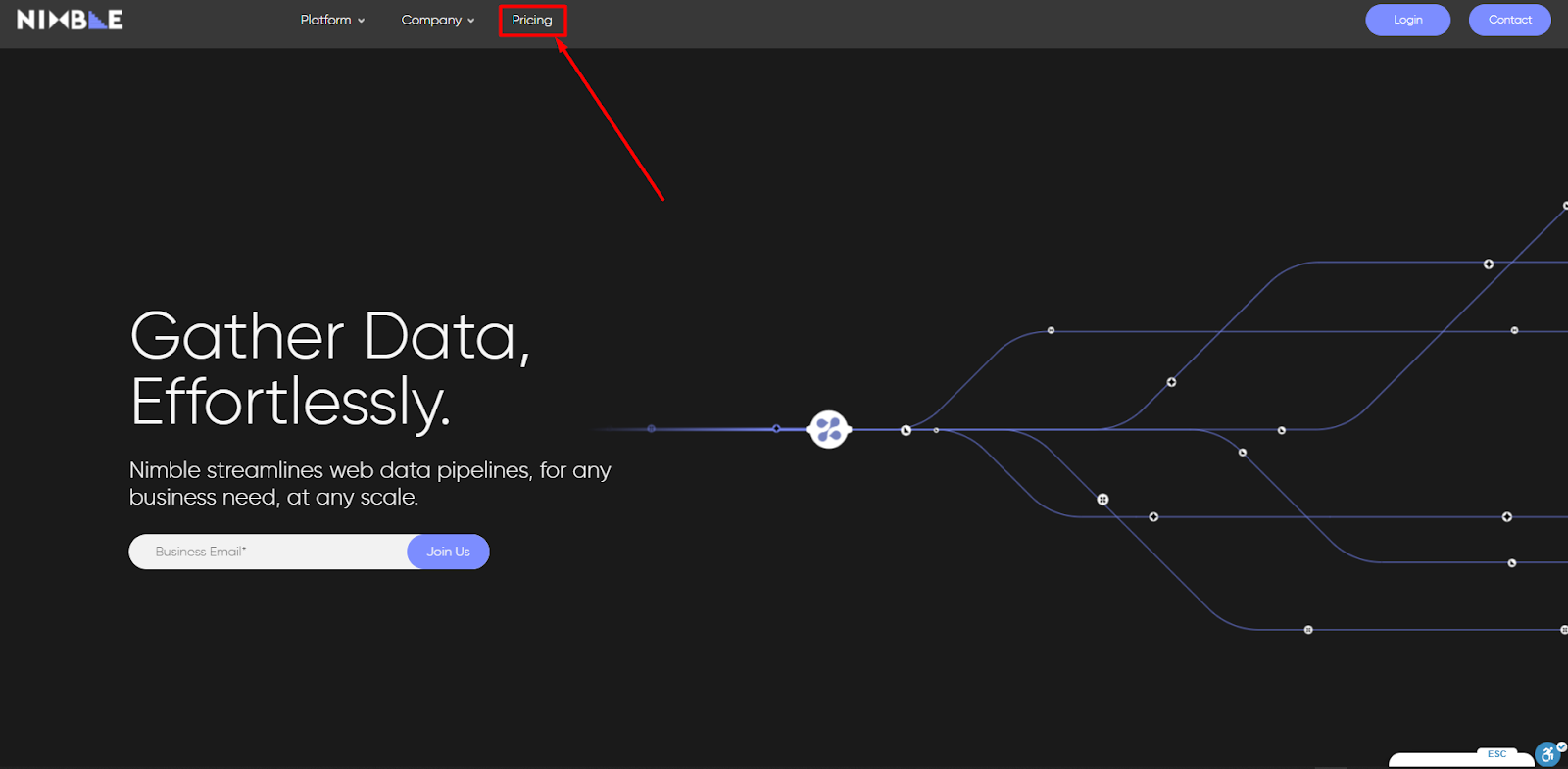The image size is (1568, 769).
Task: Expand the Company dropdown chevron
Action: point(470,21)
